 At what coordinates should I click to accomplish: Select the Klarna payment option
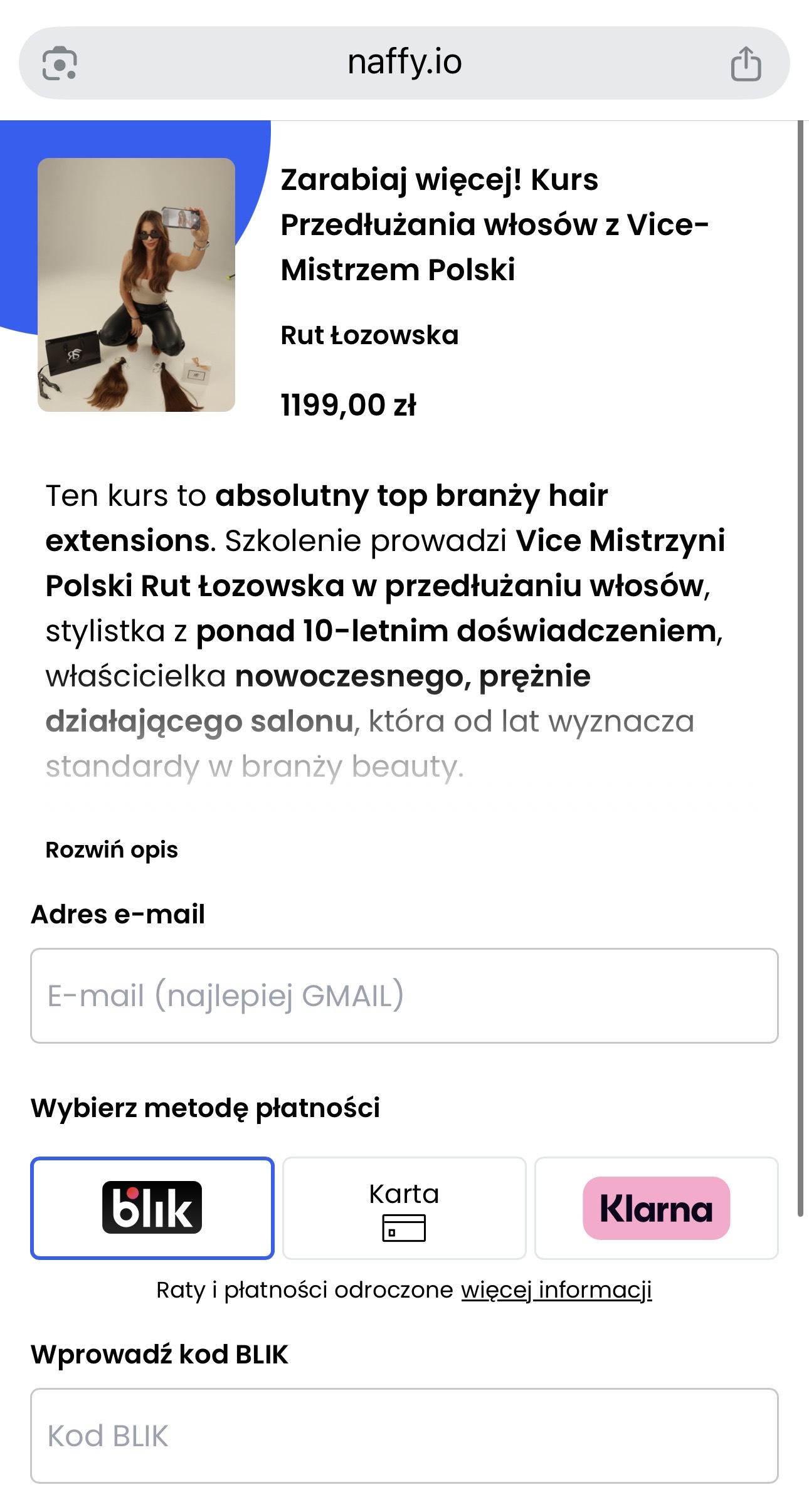click(x=656, y=1207)
